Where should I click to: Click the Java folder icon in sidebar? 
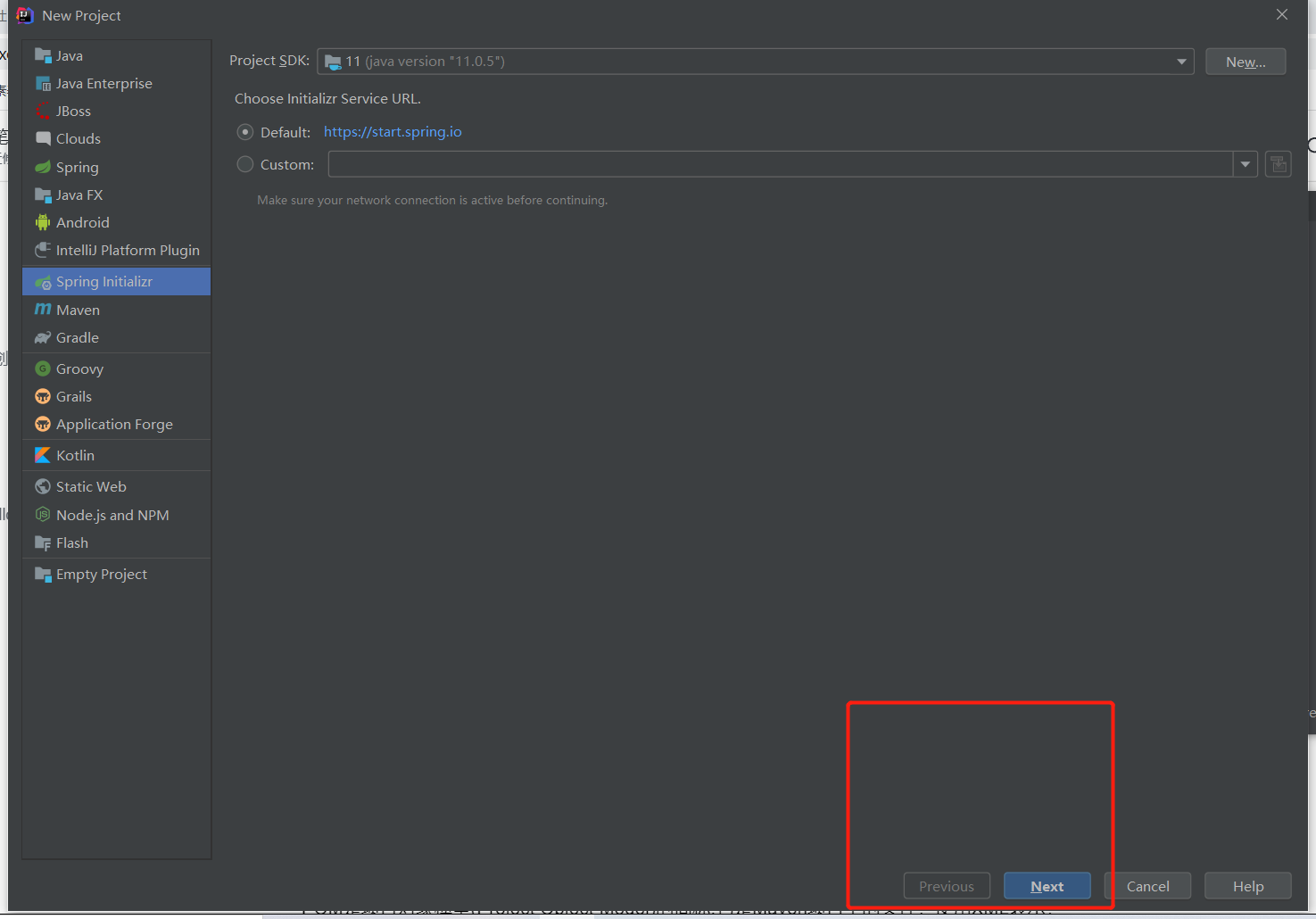pos(43,55)
